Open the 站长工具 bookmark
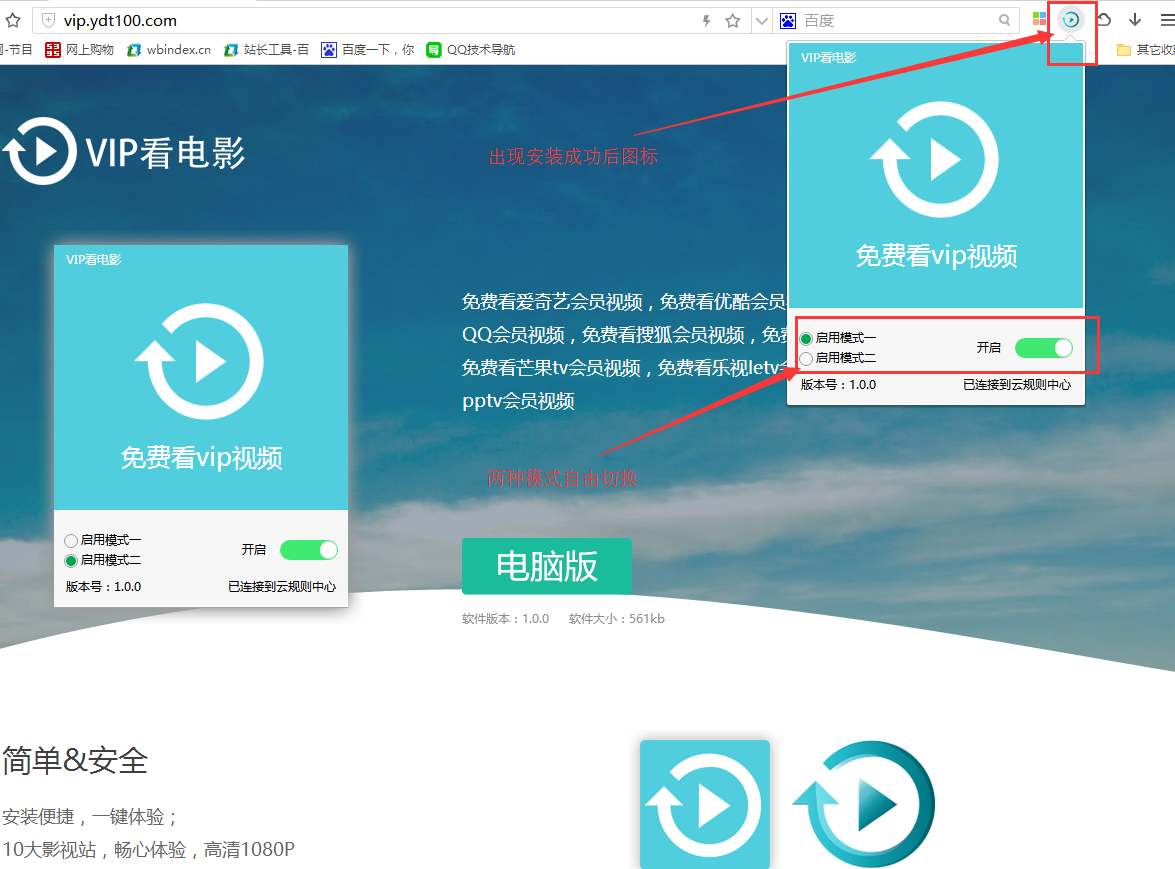1175x869 pixels. (266, 49)
